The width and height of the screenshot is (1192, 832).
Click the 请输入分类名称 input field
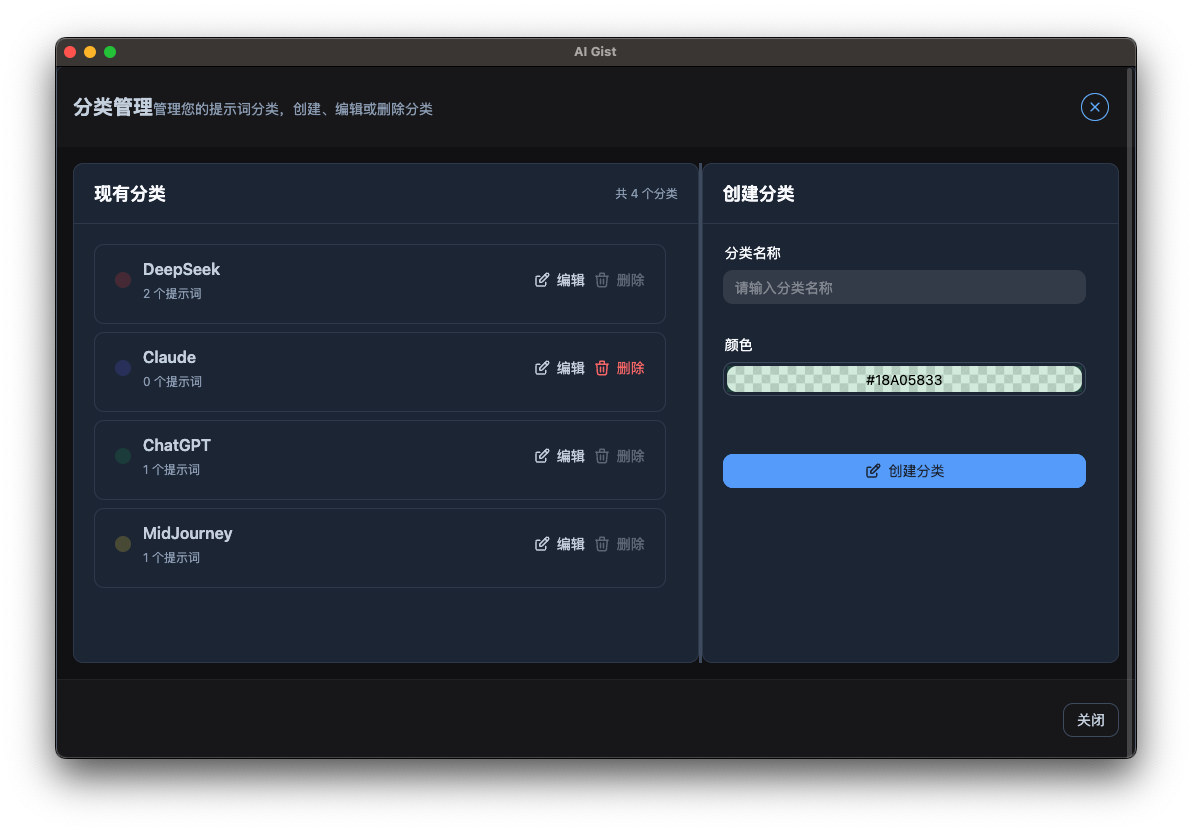tap(904, 287)
